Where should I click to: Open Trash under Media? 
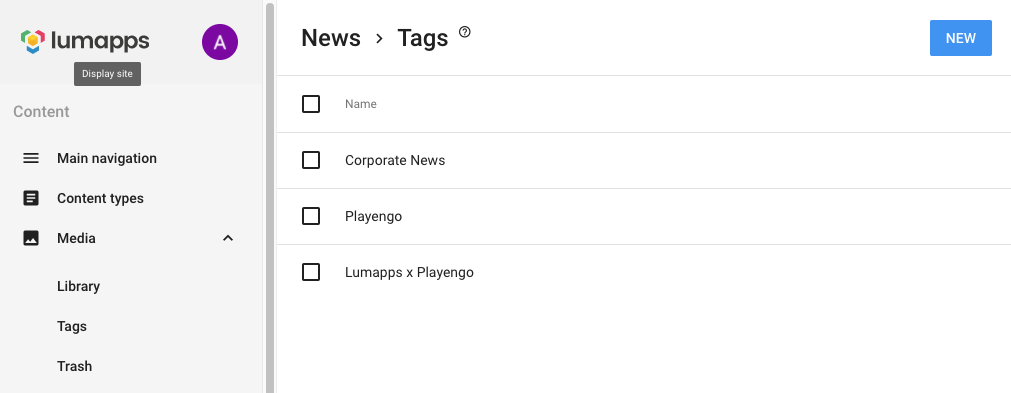[x=74, y=366]
